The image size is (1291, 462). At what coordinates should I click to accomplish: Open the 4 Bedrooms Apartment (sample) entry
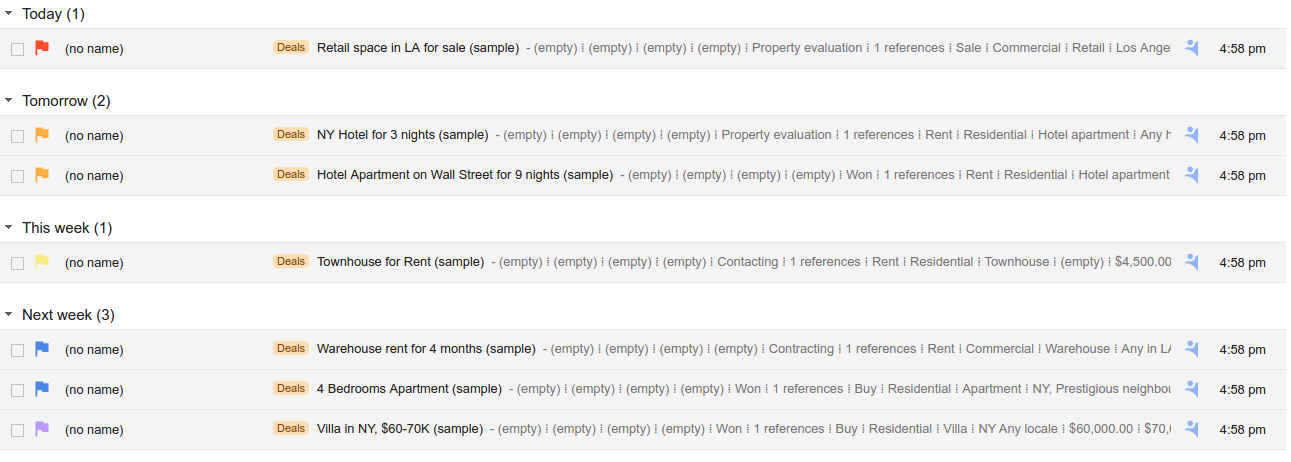(x=409, y=389)
